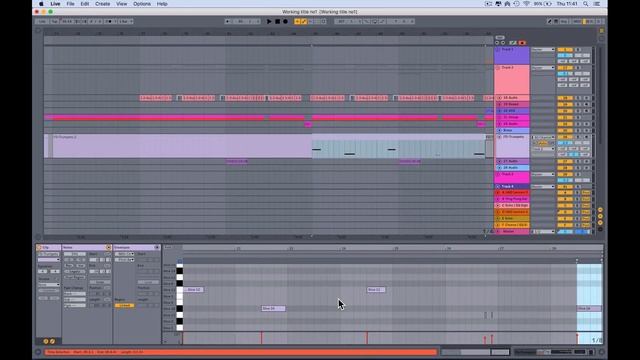
Task: Unfold Track 1 with its fold button
Action: pos(498,49)
